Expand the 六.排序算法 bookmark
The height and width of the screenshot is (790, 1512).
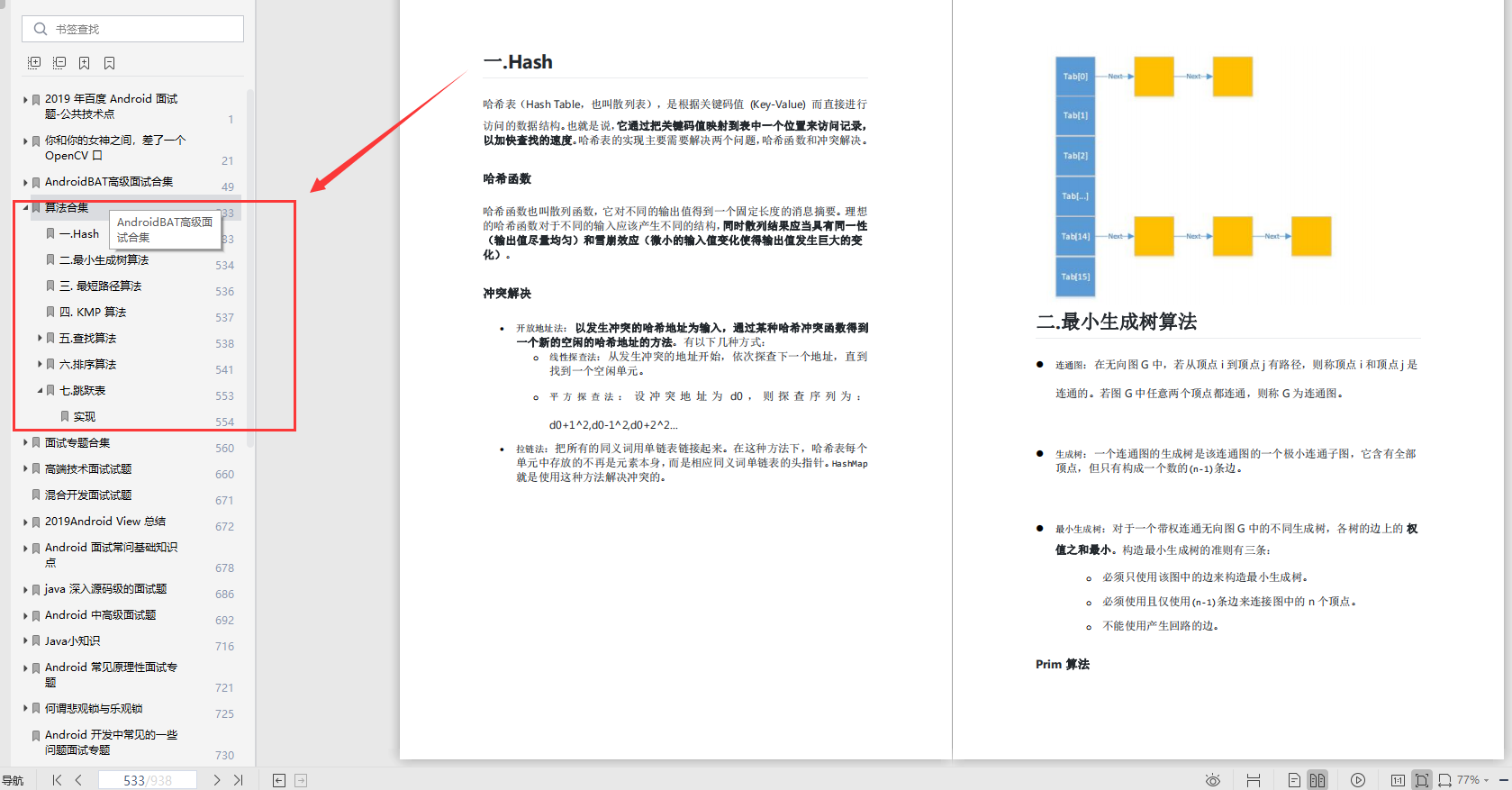tap(40, 365)
